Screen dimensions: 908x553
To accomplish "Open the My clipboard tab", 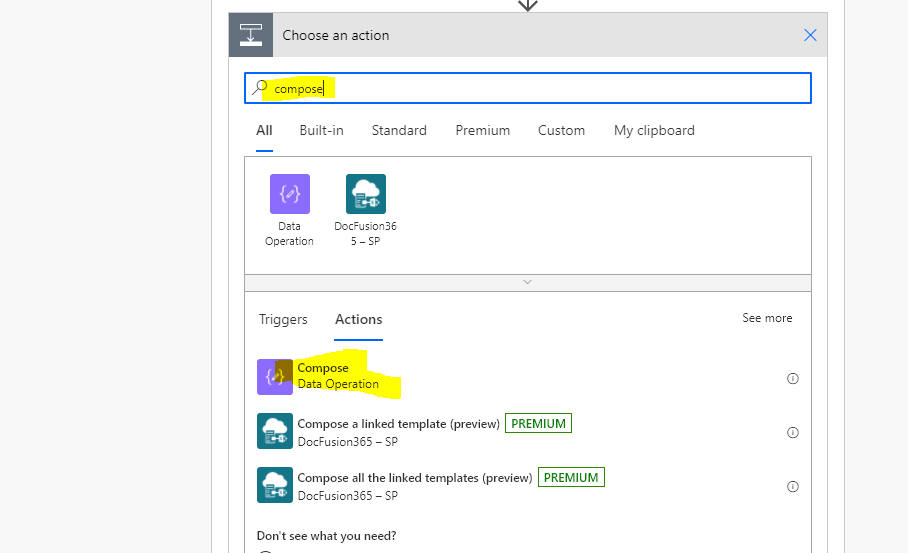I will pyautogui.click(x=654, y=131).
